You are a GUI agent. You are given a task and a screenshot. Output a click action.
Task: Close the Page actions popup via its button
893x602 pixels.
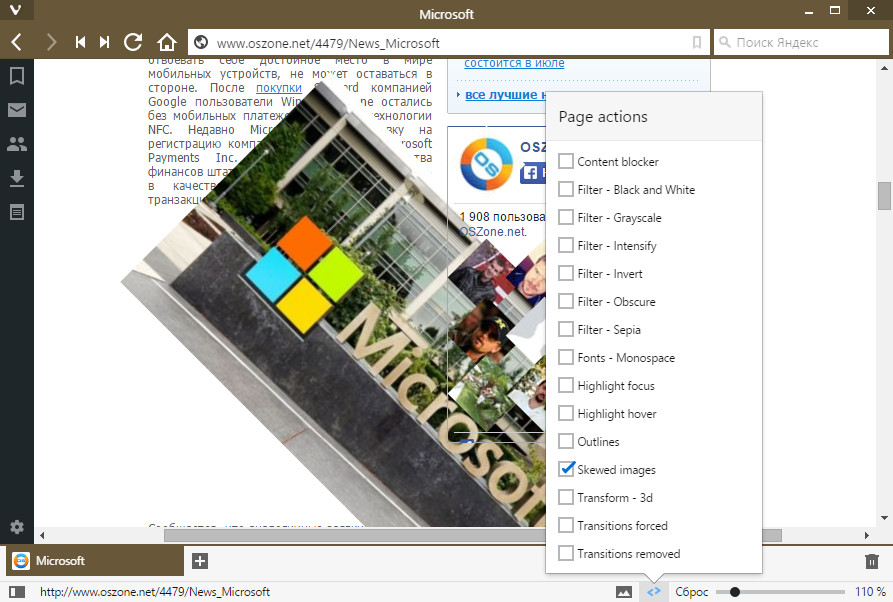(x=654, y=592)
